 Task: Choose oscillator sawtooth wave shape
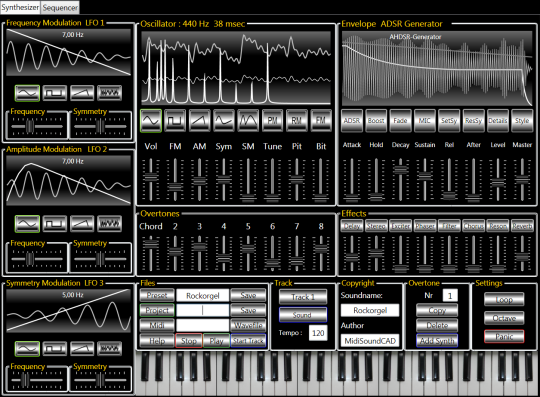tap(199, 121)
